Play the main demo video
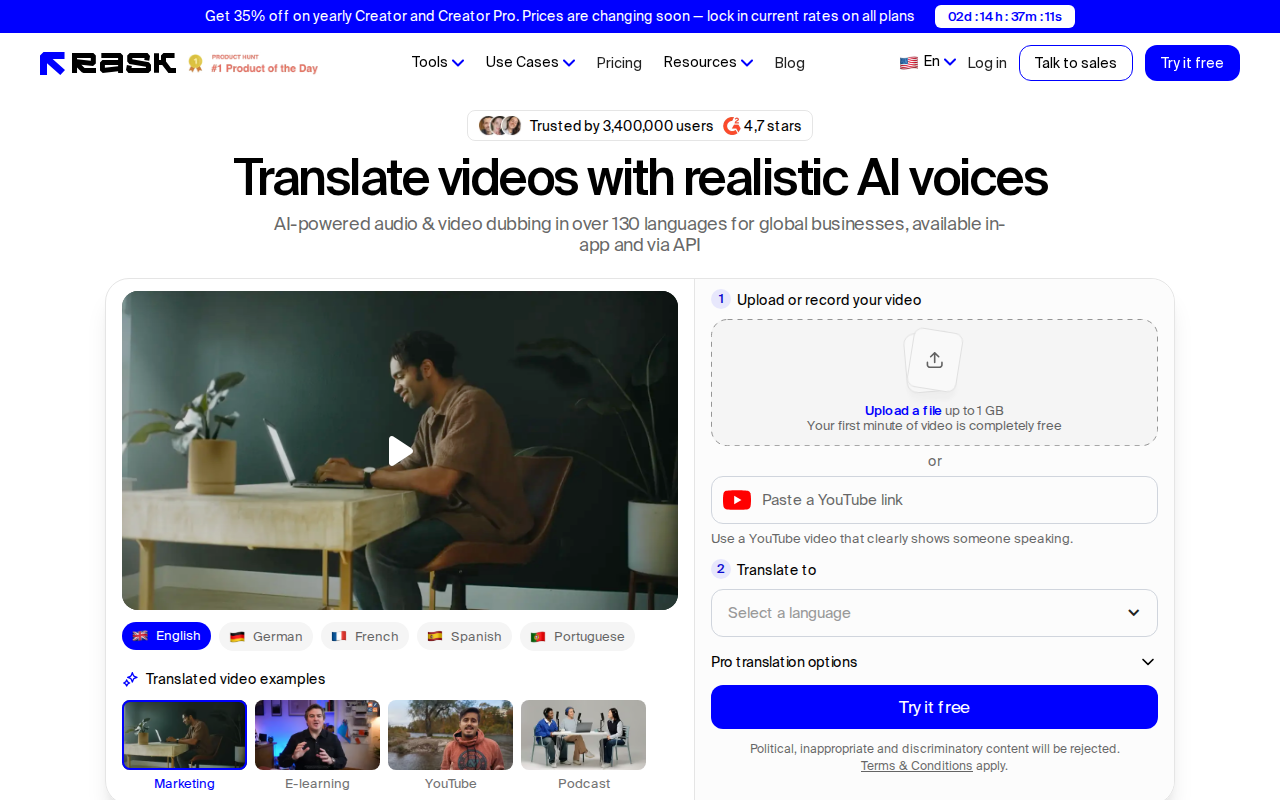The width and height of the screenshot is (1280, 800). click(400, 451)
